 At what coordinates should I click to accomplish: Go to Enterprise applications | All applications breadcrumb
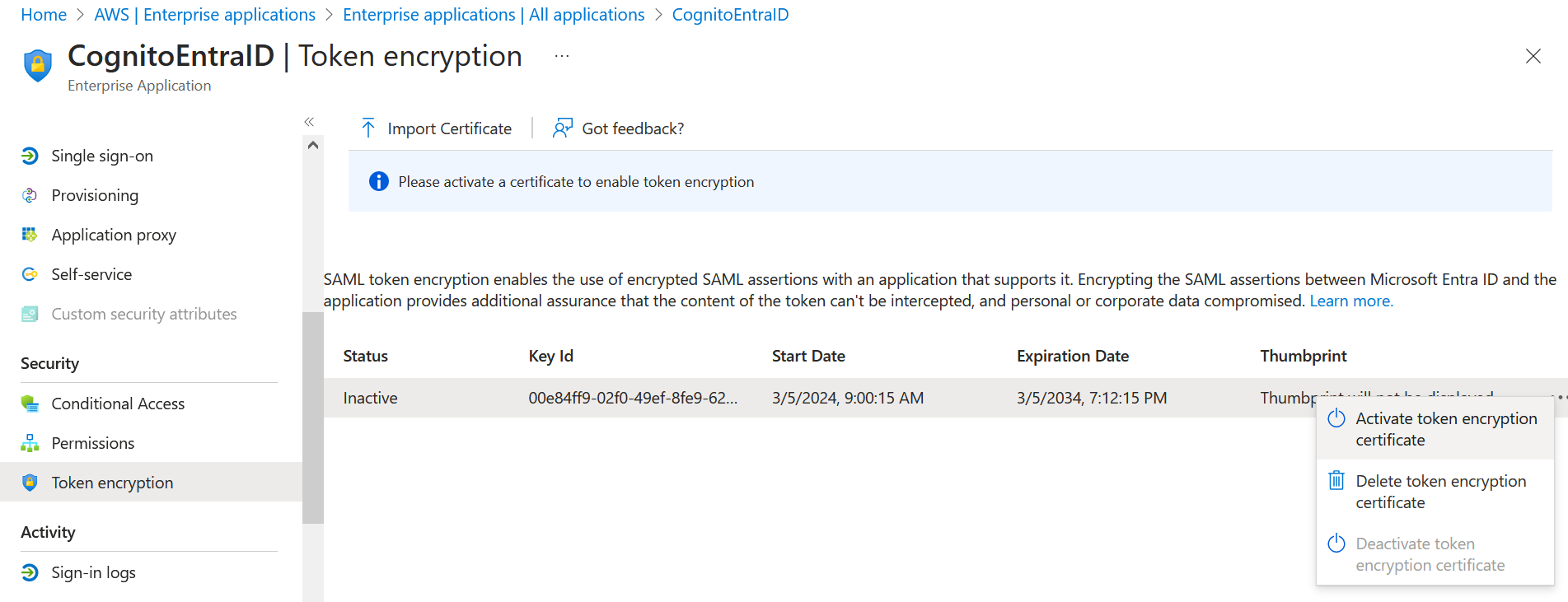494,15
